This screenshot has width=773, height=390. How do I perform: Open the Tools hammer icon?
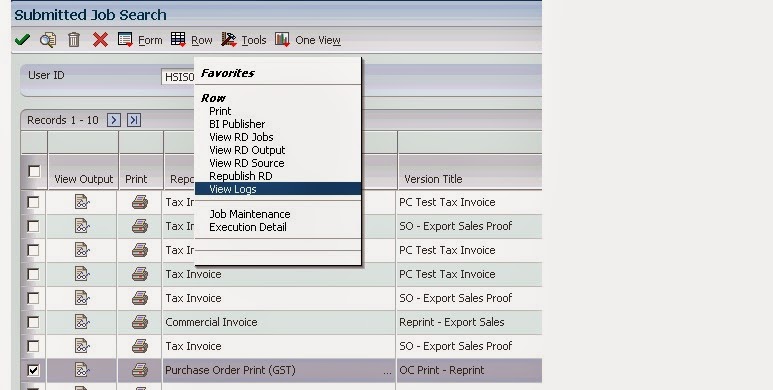[229, 39]
